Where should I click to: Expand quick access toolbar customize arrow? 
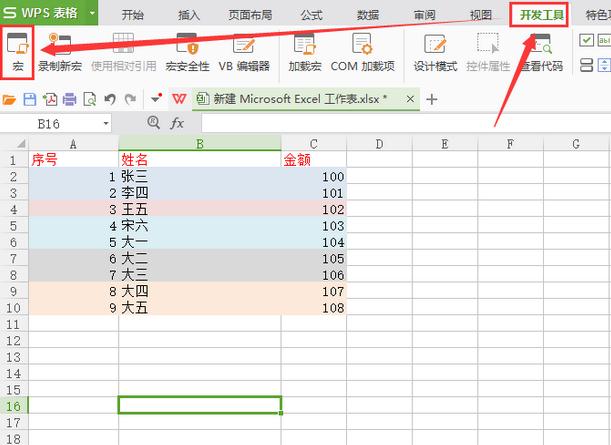pos(156,99)
